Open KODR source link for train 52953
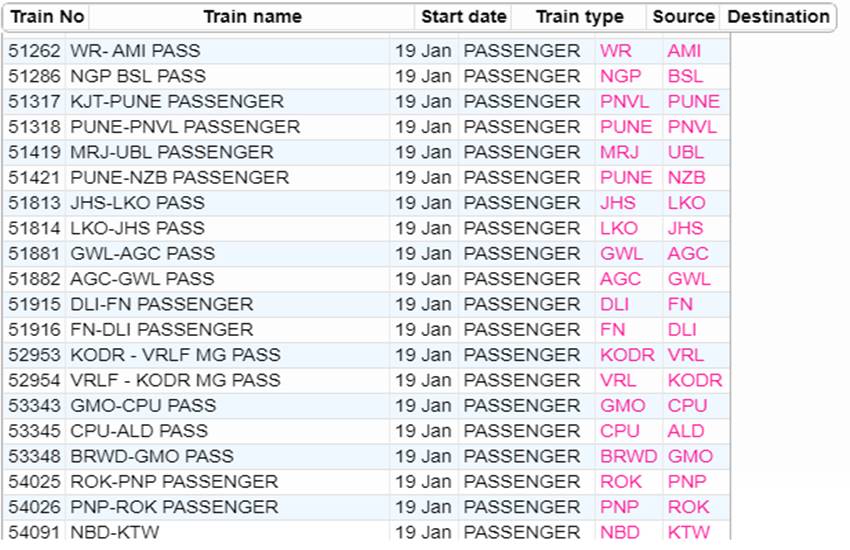850x550 pixels. pos(627,355)
